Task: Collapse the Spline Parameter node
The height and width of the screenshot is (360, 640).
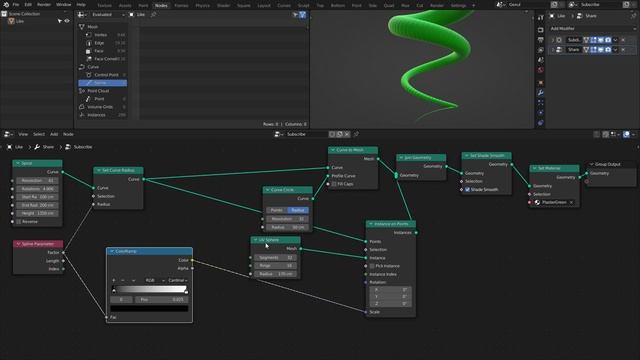Action: coord(18,244)
